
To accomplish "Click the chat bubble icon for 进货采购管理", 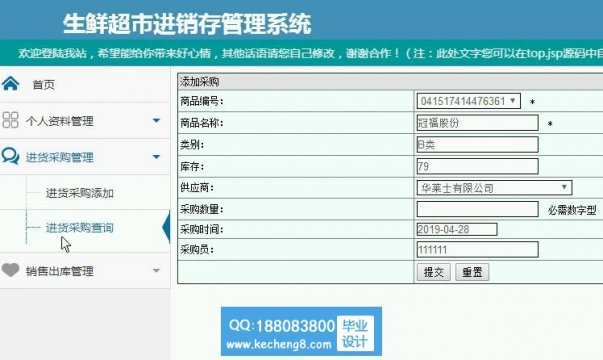I will (10, 156).
